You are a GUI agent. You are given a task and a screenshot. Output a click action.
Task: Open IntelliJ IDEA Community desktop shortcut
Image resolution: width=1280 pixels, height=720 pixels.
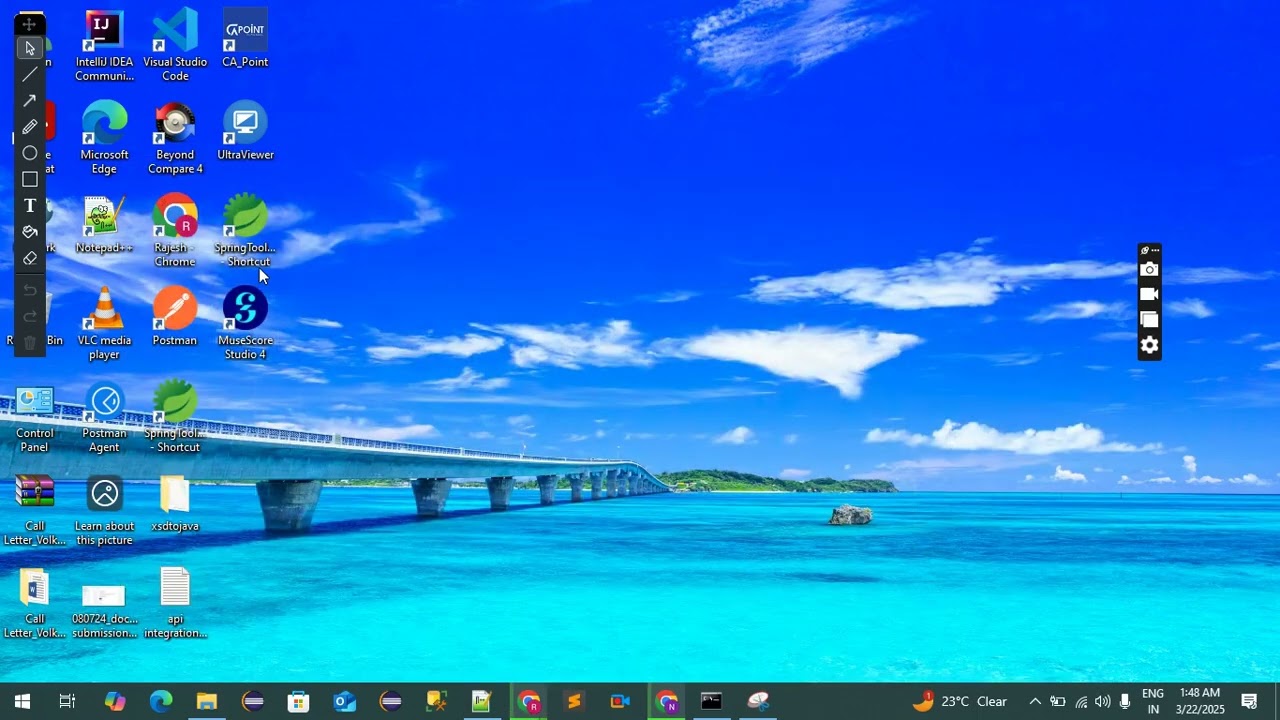[x=104, y=46]
